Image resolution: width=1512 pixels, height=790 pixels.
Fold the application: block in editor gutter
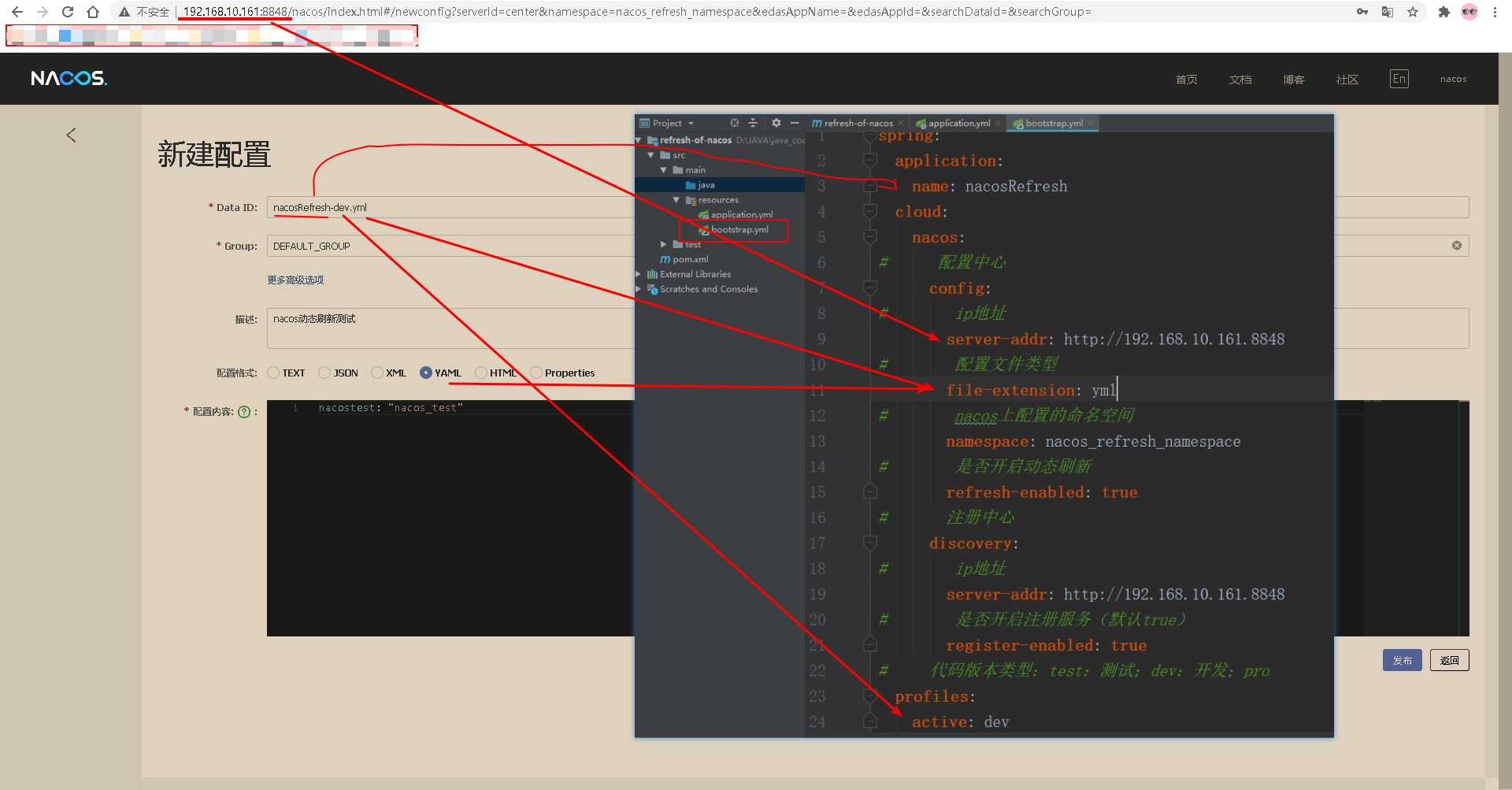pos(870,161)
